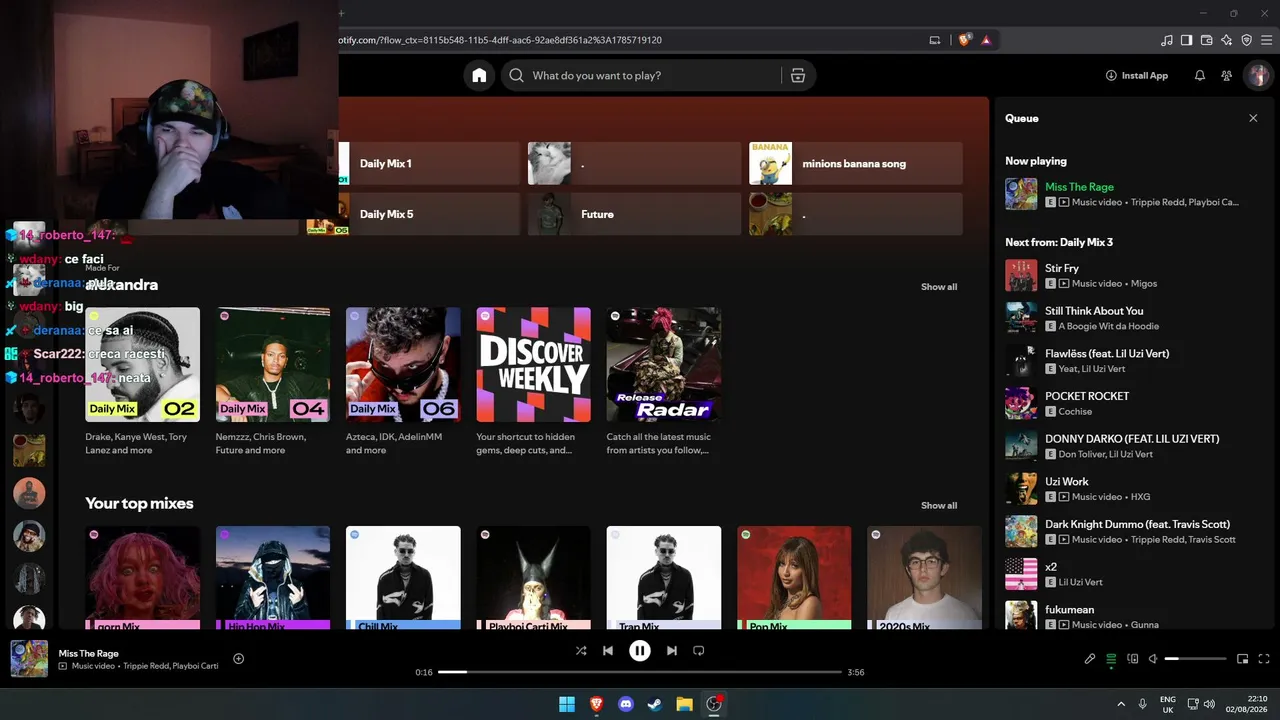Image resolution: width=1280 pixels, height=720 pixels.
Task: Open the Playboi Carti Mix
Action: [x=533, y=578]
